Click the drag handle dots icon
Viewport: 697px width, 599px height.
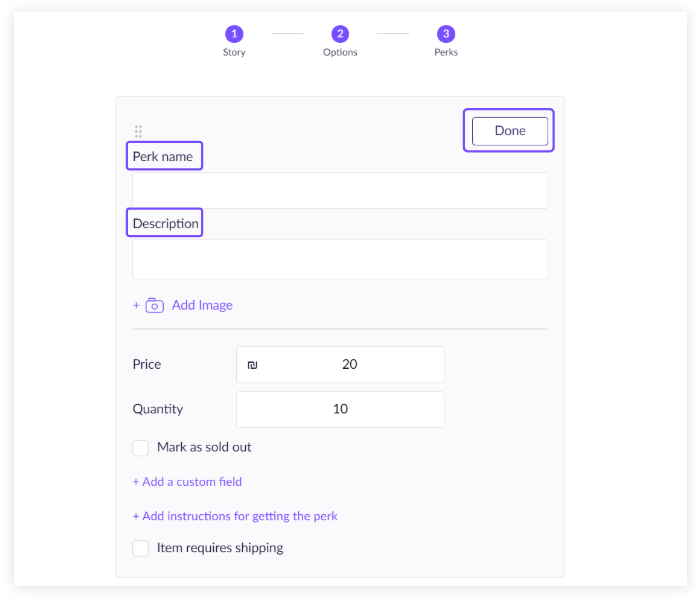138,131
